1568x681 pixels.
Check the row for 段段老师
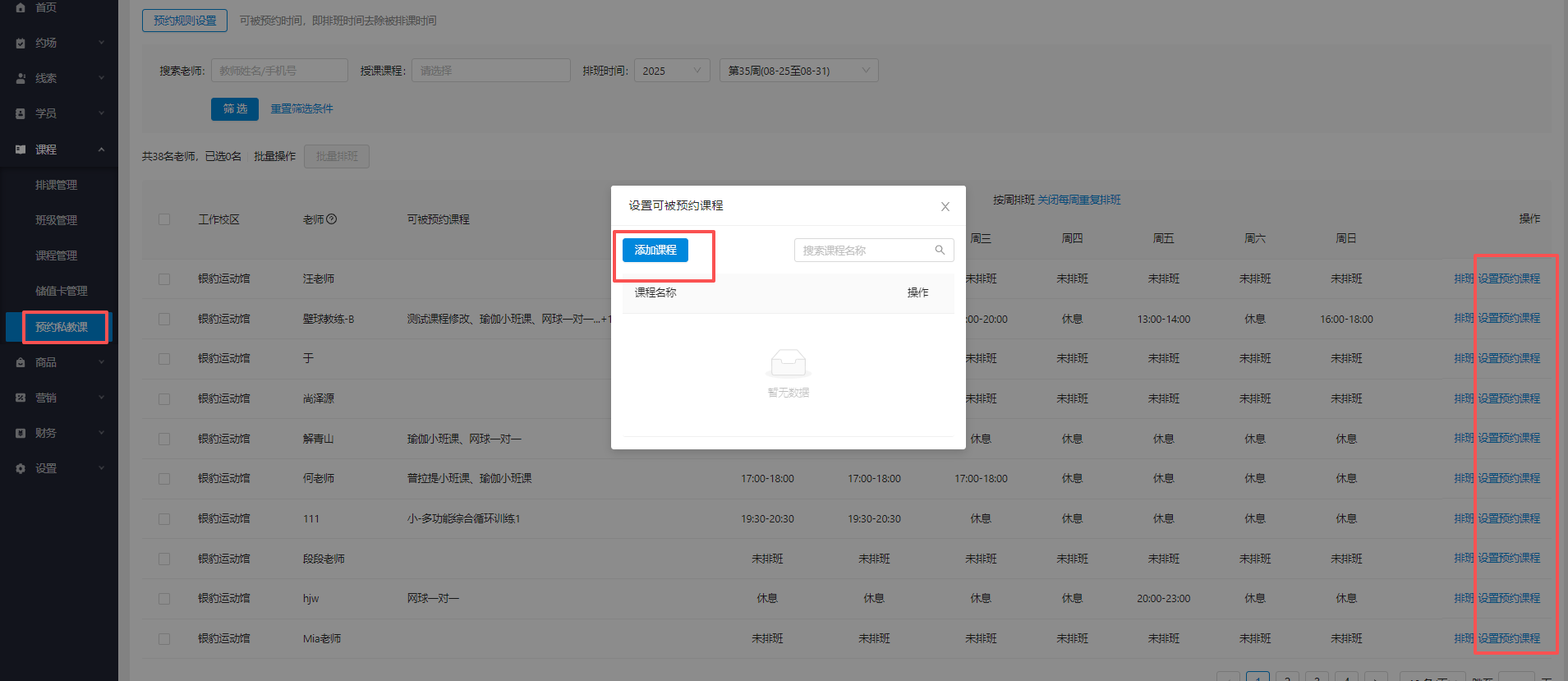pos(164,559)
